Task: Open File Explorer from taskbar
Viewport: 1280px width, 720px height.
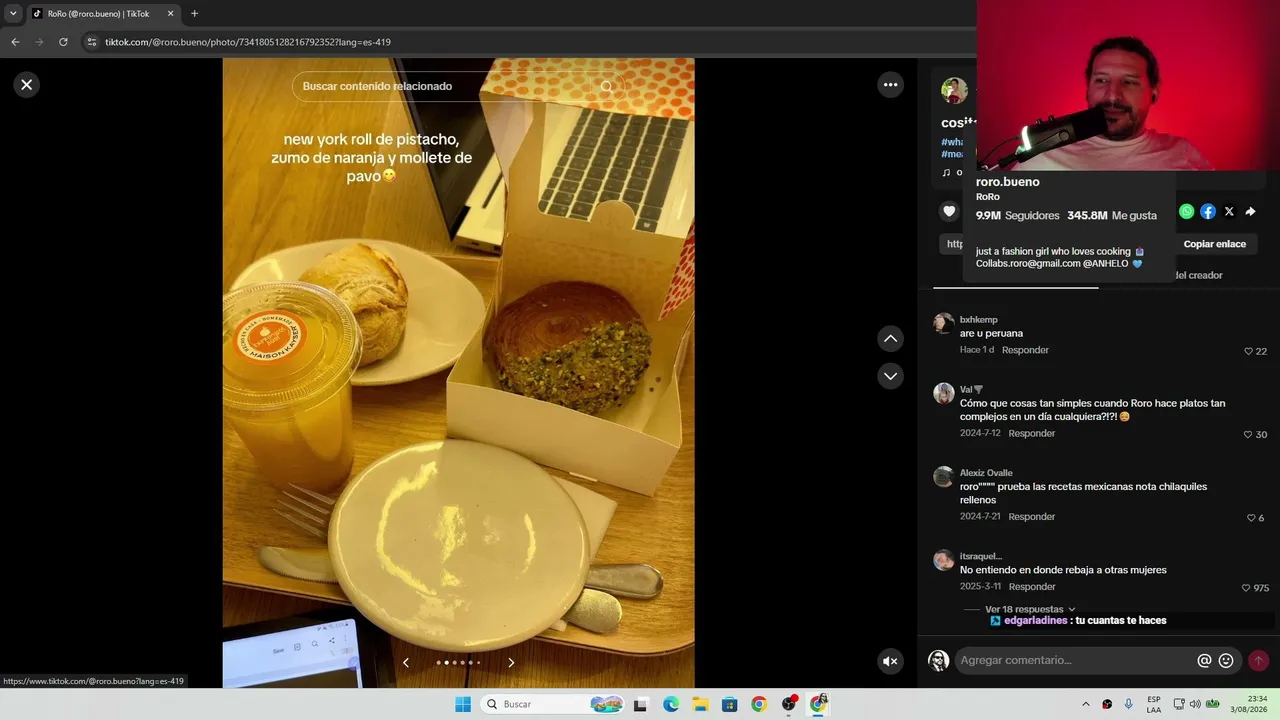Action: tap(700, 704)
